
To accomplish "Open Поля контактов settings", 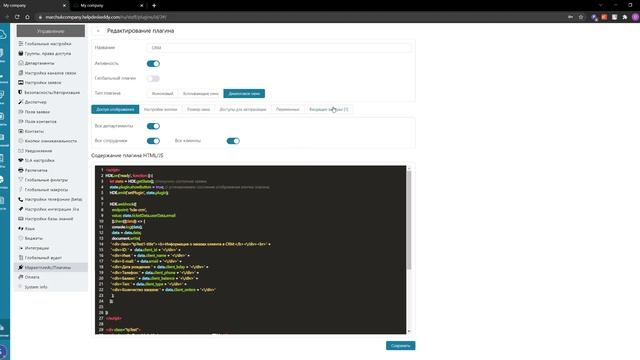I will coord(40,122).
